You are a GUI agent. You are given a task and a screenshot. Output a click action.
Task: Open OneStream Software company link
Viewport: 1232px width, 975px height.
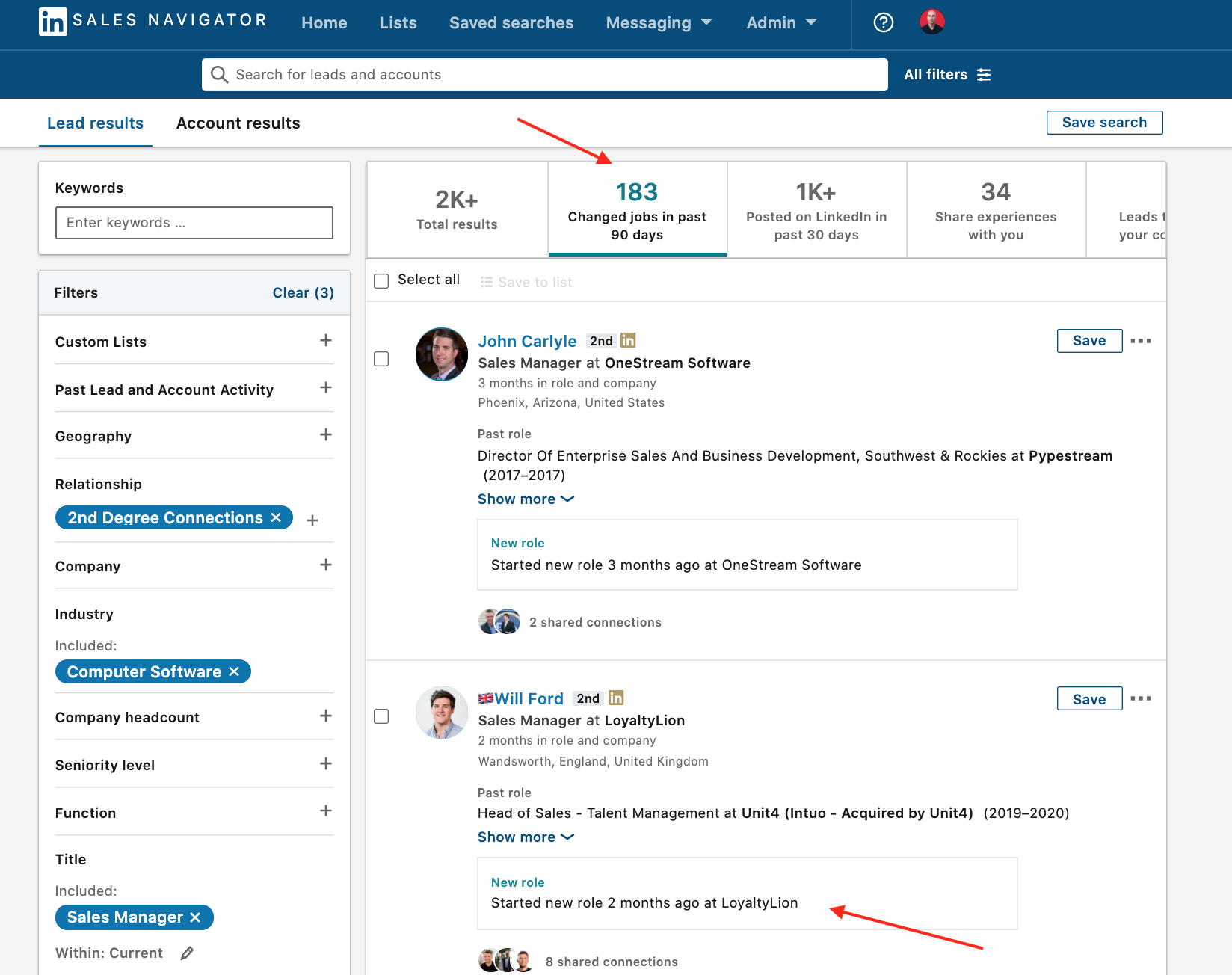click(677, 363)
